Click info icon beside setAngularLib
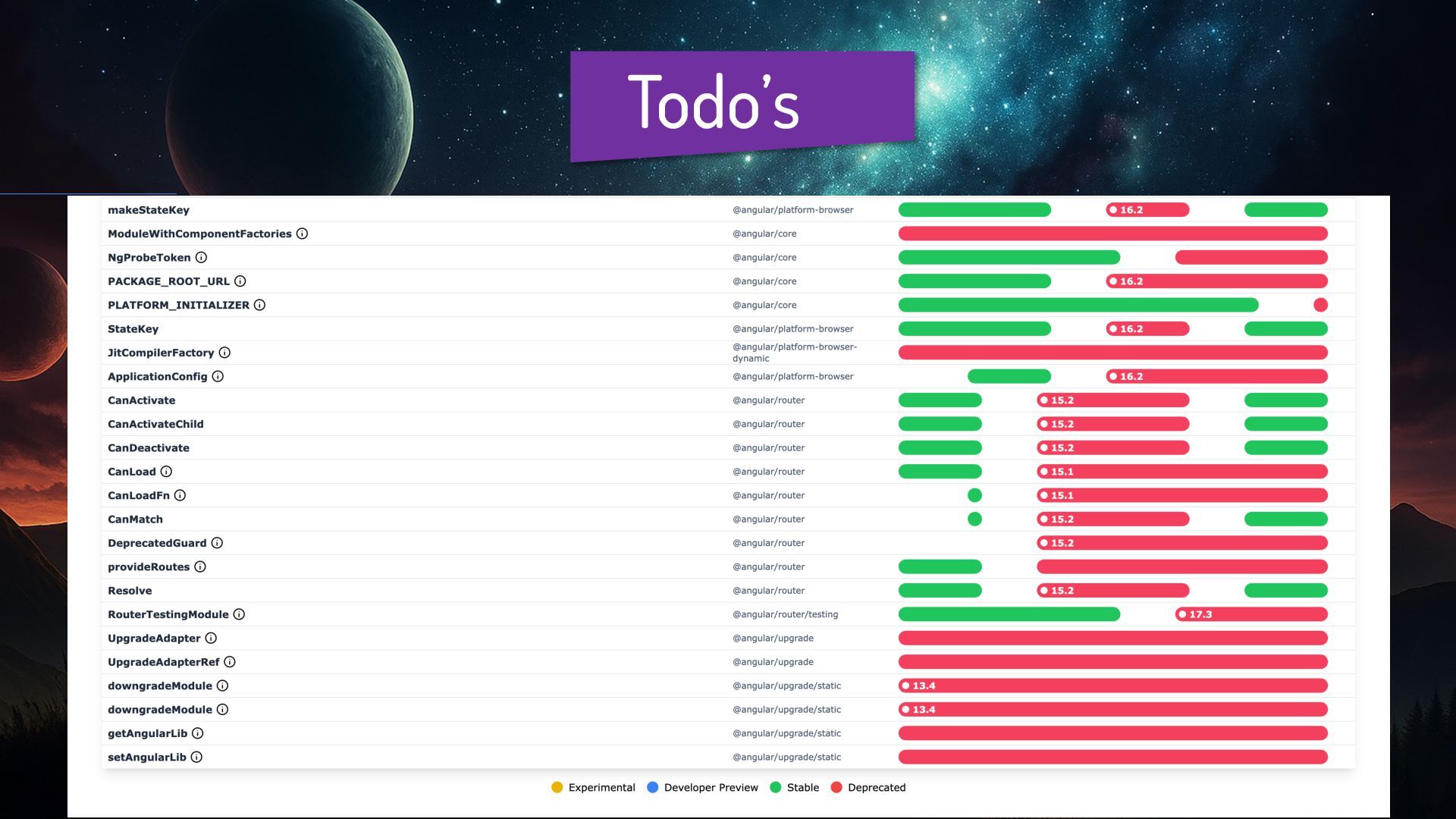 [196, 758]
